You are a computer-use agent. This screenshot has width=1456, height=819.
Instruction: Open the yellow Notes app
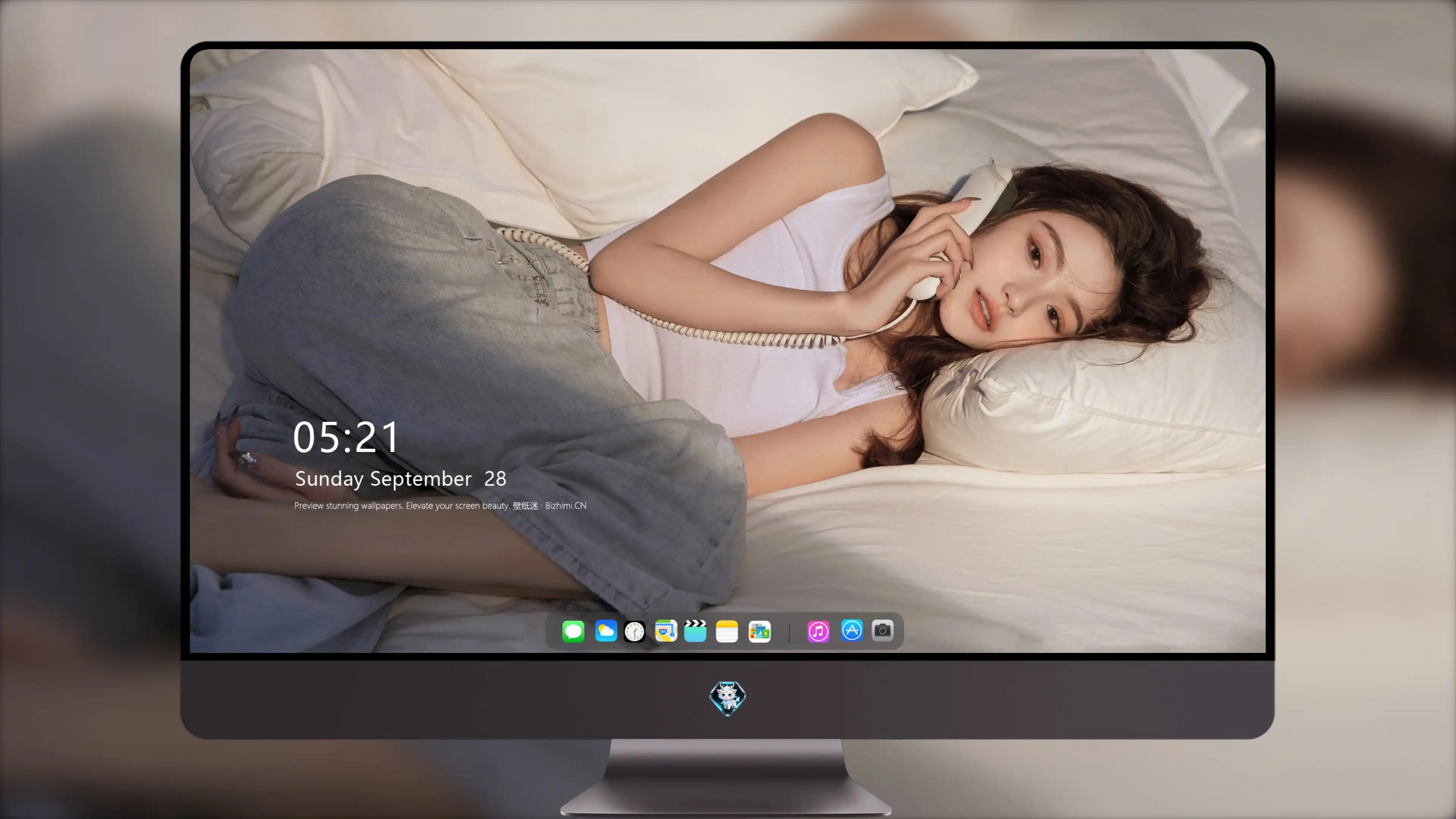coord(727,631)
